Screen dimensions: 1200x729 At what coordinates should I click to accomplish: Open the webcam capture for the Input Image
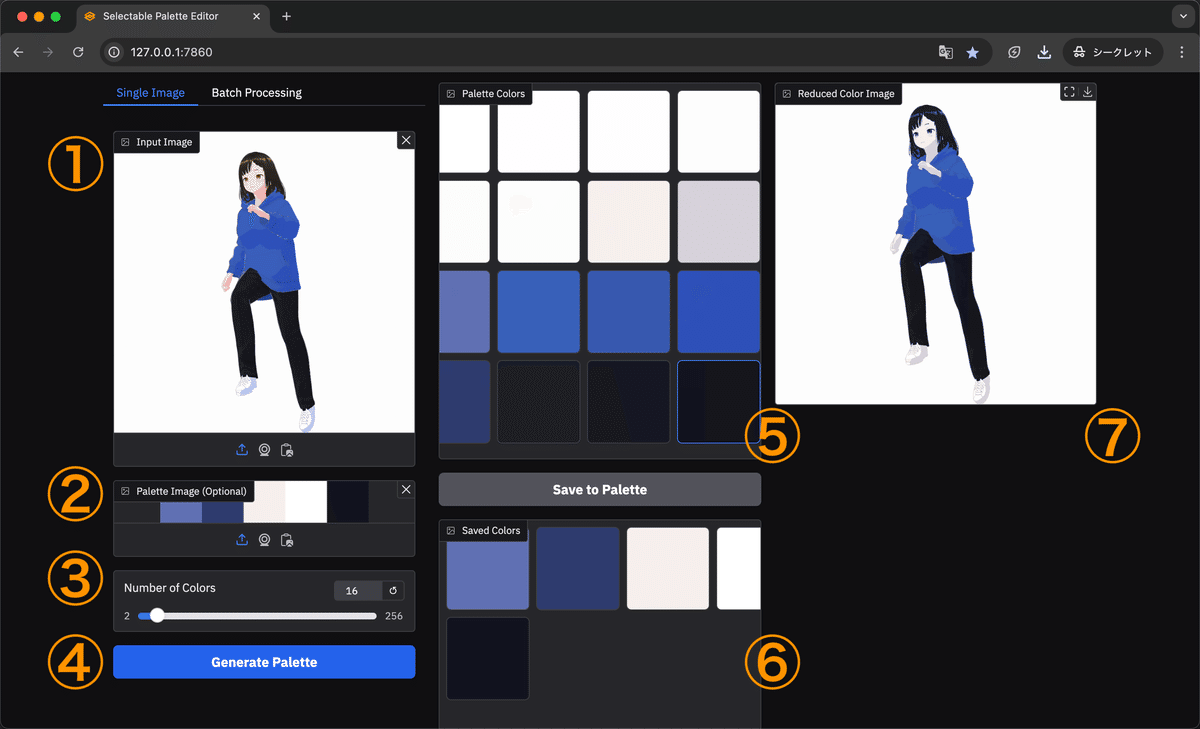click(264, 449)
